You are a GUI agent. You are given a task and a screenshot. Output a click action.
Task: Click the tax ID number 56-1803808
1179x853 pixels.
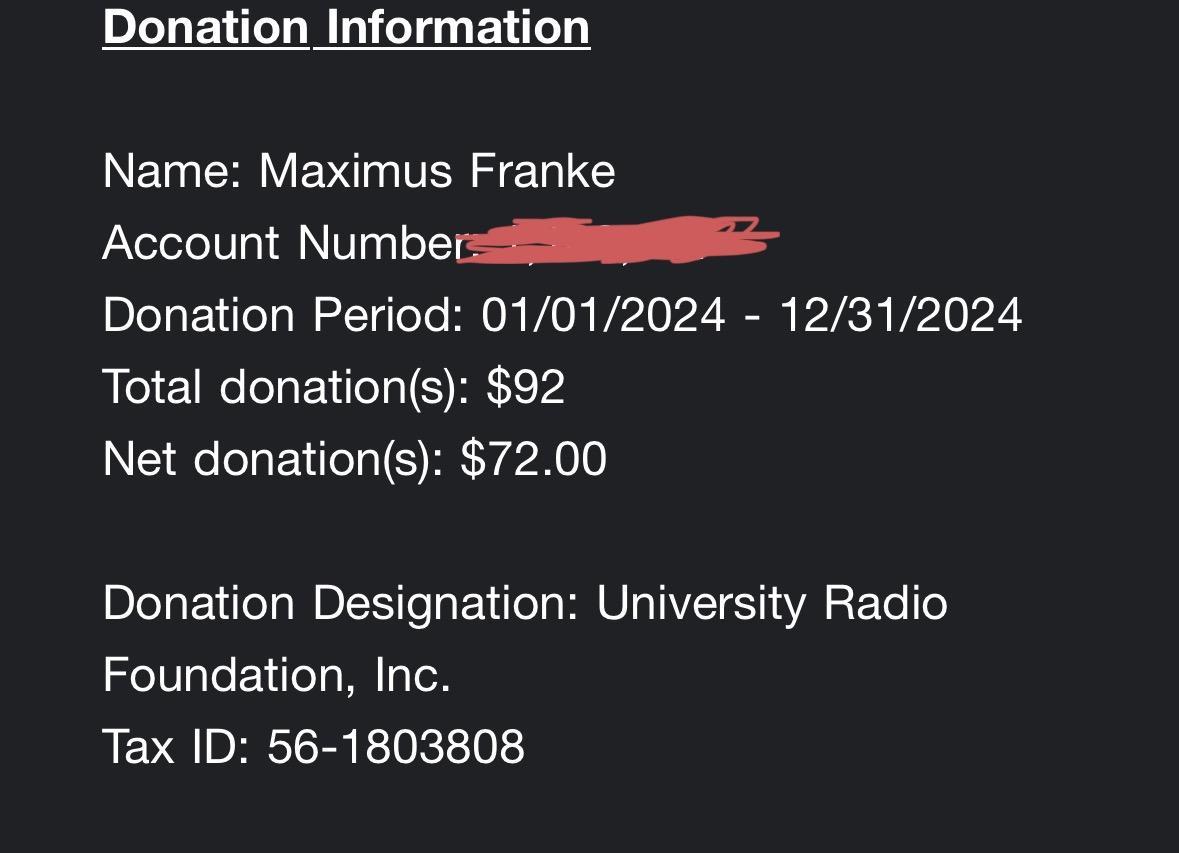click(396, 747)
